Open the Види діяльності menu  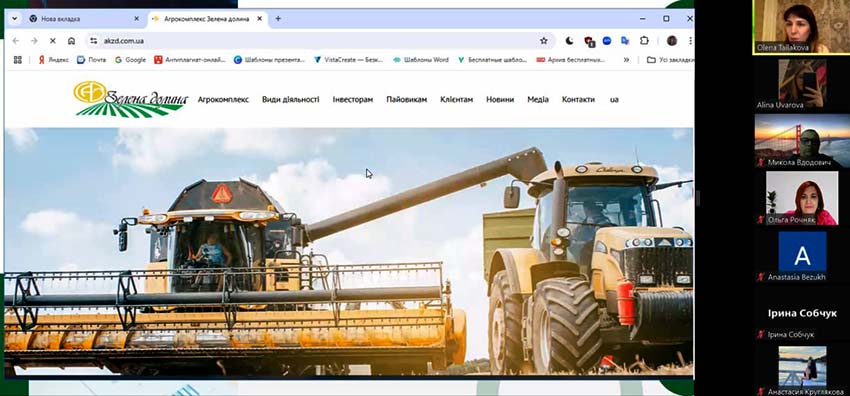pyautogui.click(x=291, y=100)
